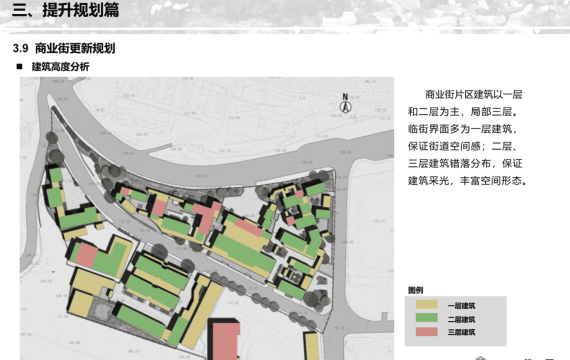Click the 一层建筑 legend label

(x=461, y=306)
